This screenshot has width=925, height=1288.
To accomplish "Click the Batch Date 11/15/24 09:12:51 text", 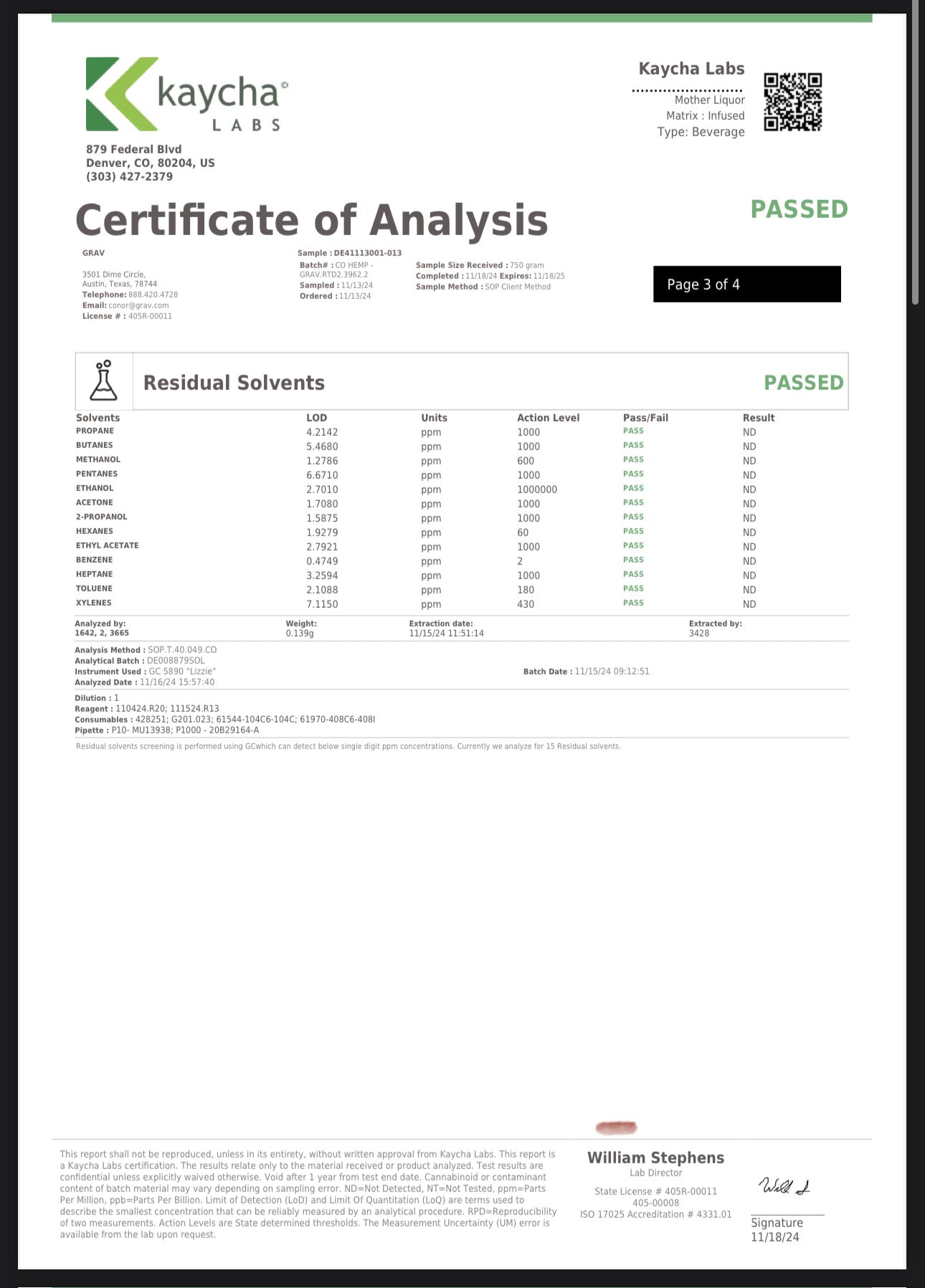I will click(x=587, y=672).
